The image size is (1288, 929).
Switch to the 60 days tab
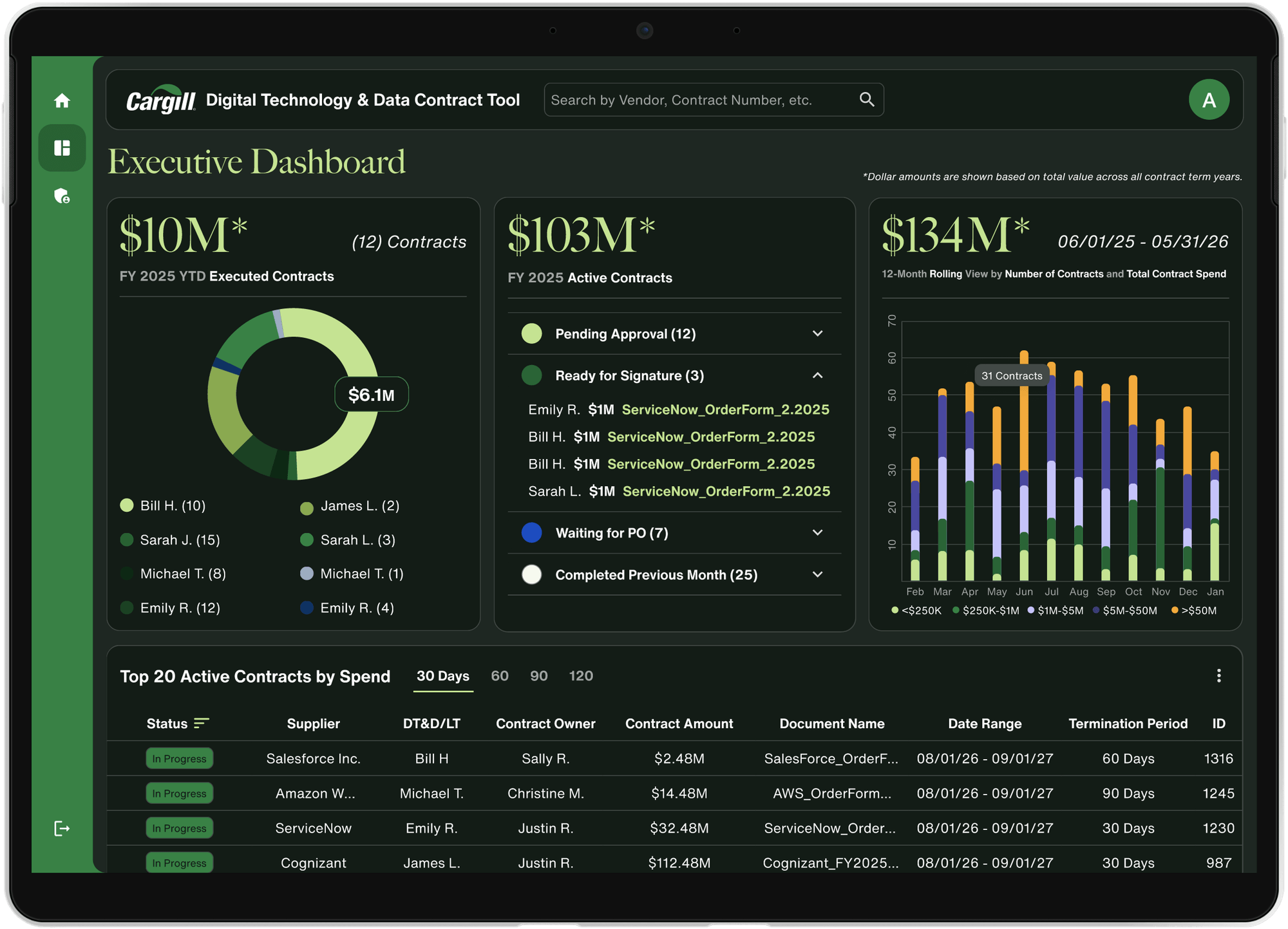pyautogui.click(x=500, y=676)
